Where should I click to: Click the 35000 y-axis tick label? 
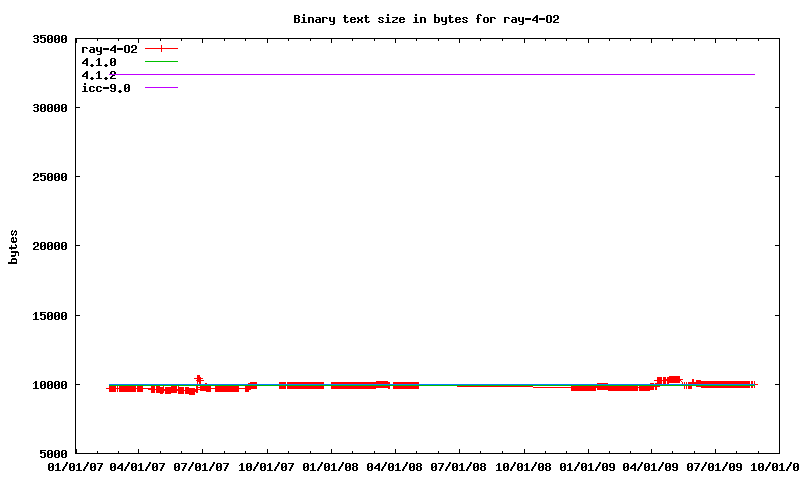coord(46,39)
